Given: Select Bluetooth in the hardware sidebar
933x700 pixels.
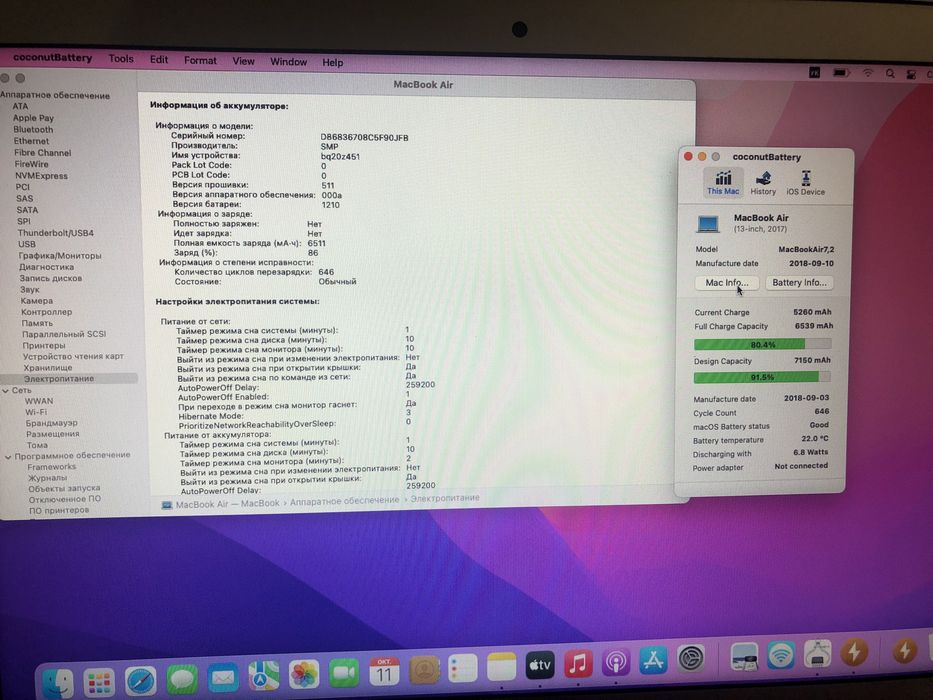Looking at the screenshot, I should pyautogui.click(x=33, y=129).
